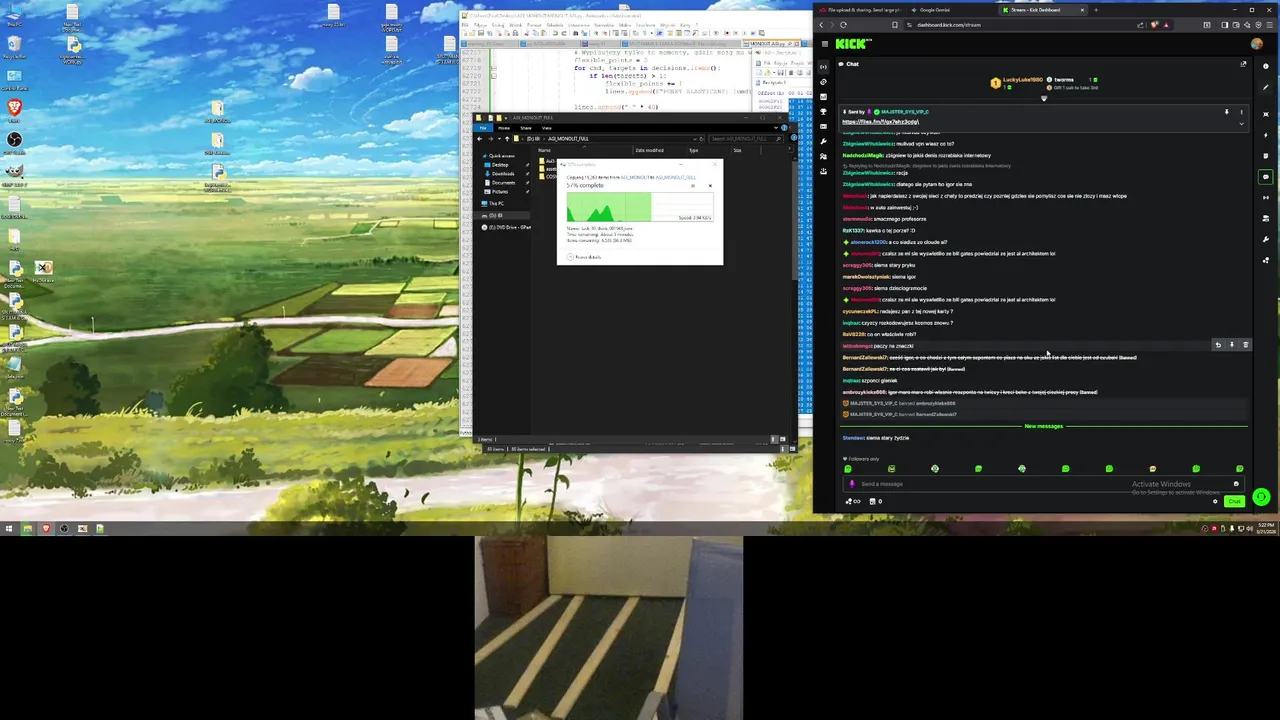The width and height of the screenshot is (1280, 720).
Task: Open the profile avatar menu in Kick
Action: [x=1257, y=44]
